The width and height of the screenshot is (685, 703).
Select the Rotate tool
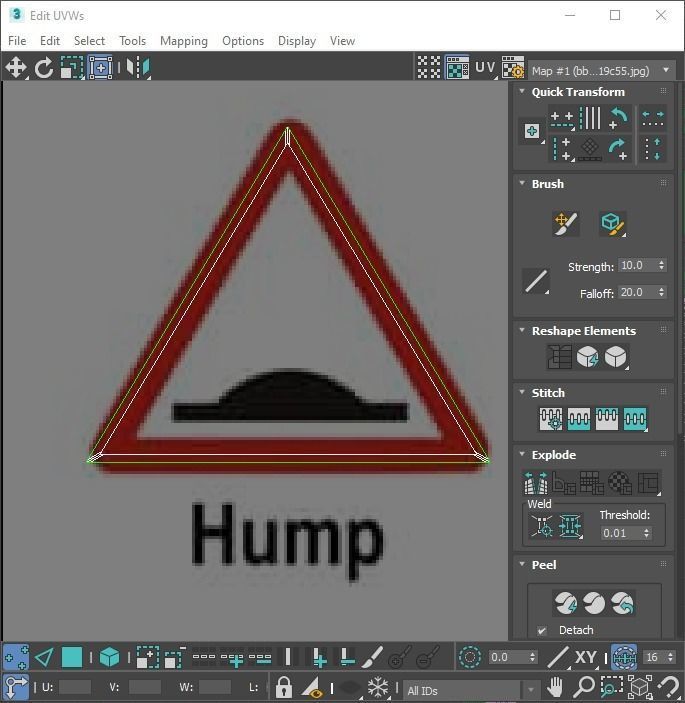pos(43,68)
